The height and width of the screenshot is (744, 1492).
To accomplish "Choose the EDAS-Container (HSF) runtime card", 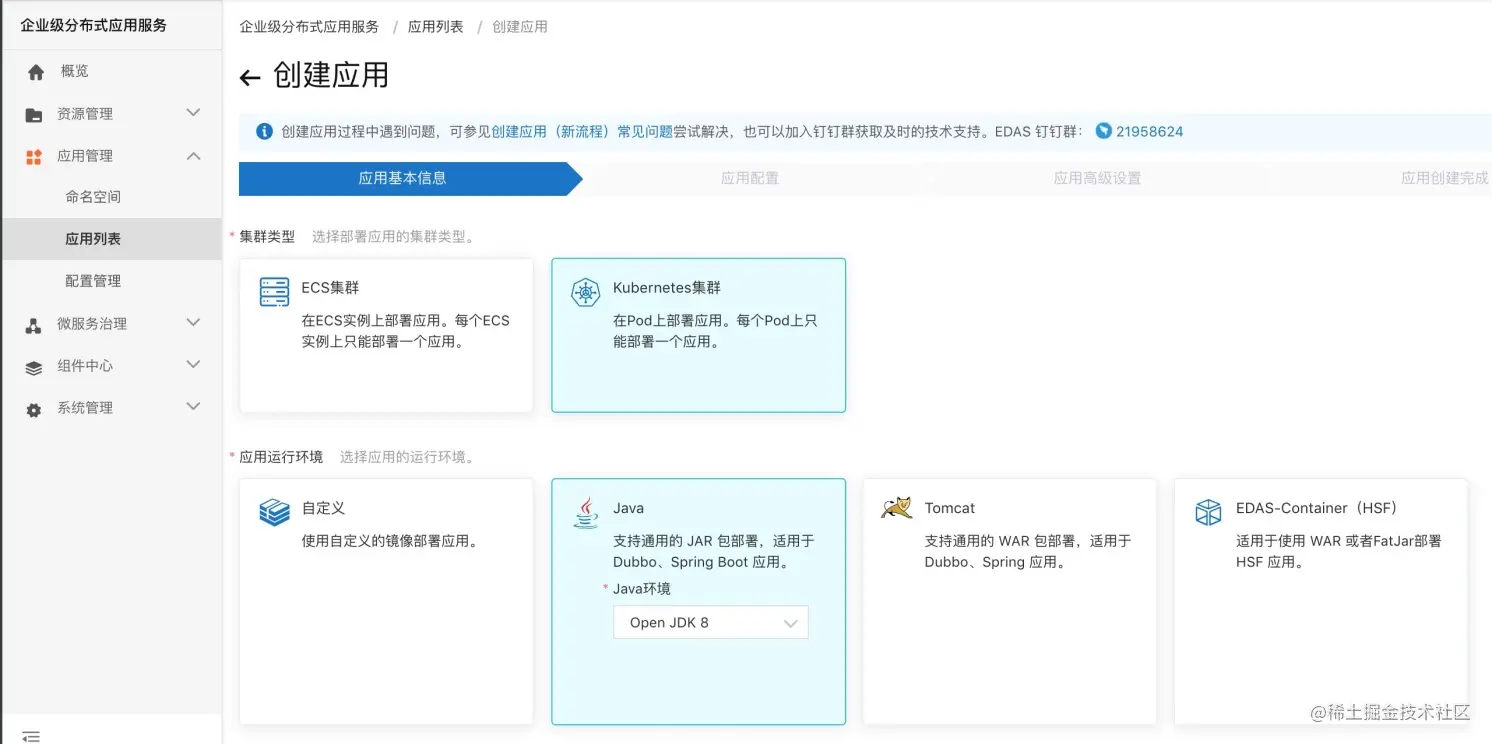I will tap(1321, 601).
